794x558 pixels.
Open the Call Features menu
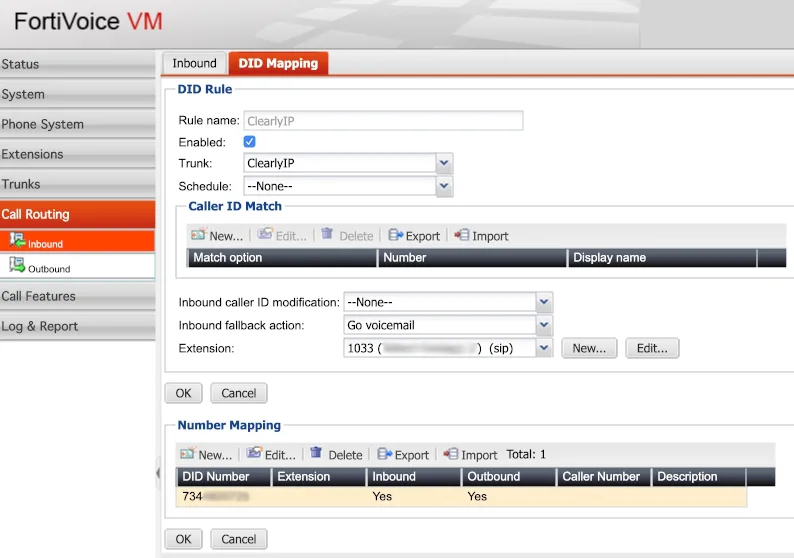point(77,296)
